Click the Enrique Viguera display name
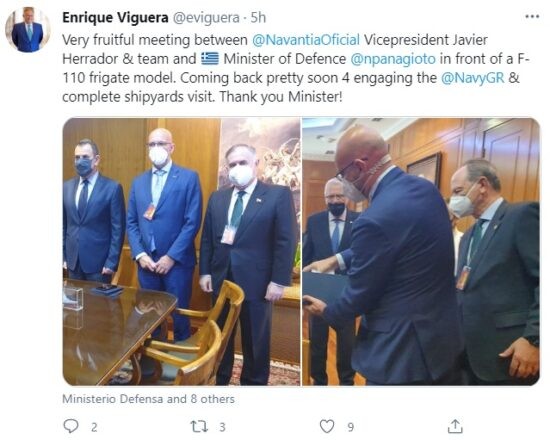The width and height of the screenshot is (550, 440). click(115, 18)
